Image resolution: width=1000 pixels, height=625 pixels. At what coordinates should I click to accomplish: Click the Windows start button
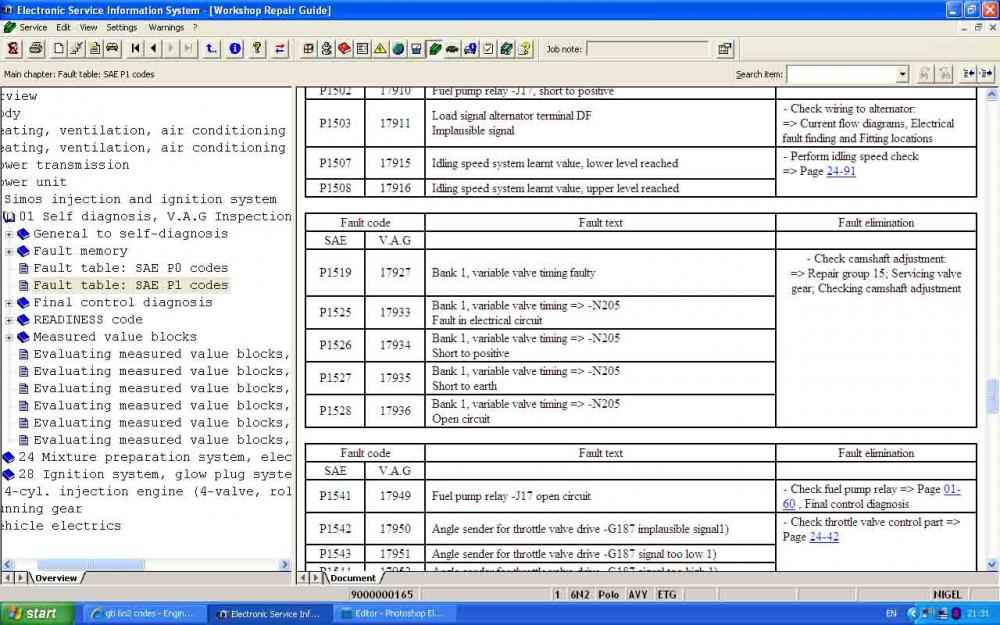click(x=33, y=614)
